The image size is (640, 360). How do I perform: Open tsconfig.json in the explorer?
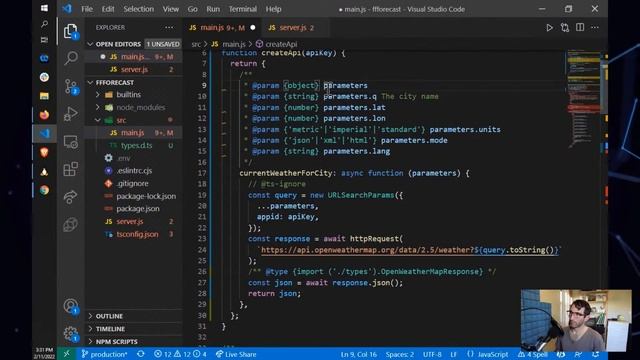(134, 234)
